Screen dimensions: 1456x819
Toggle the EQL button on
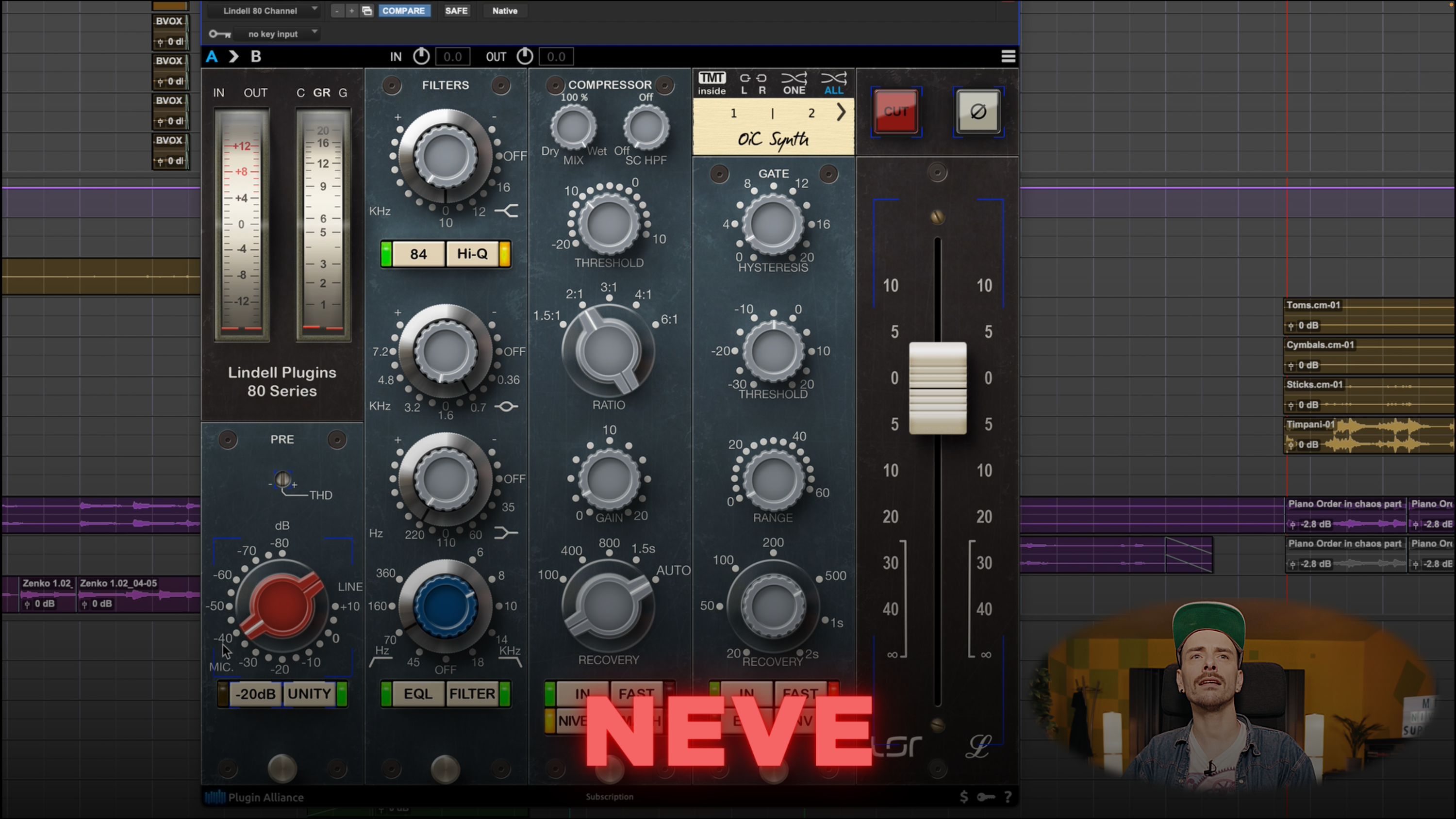pyautogui.click(x=418, y=693)
